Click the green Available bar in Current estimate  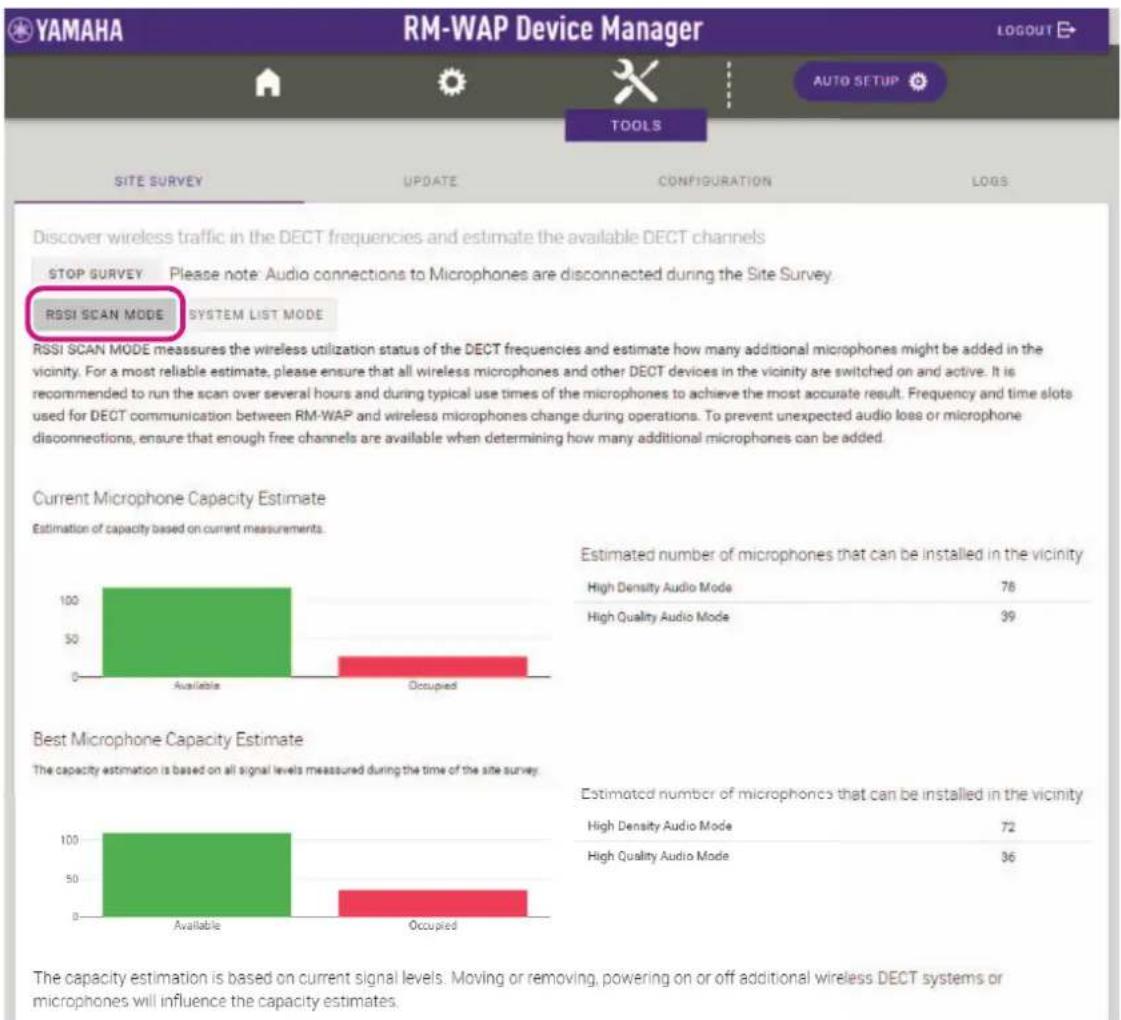[x=197, y=632]
